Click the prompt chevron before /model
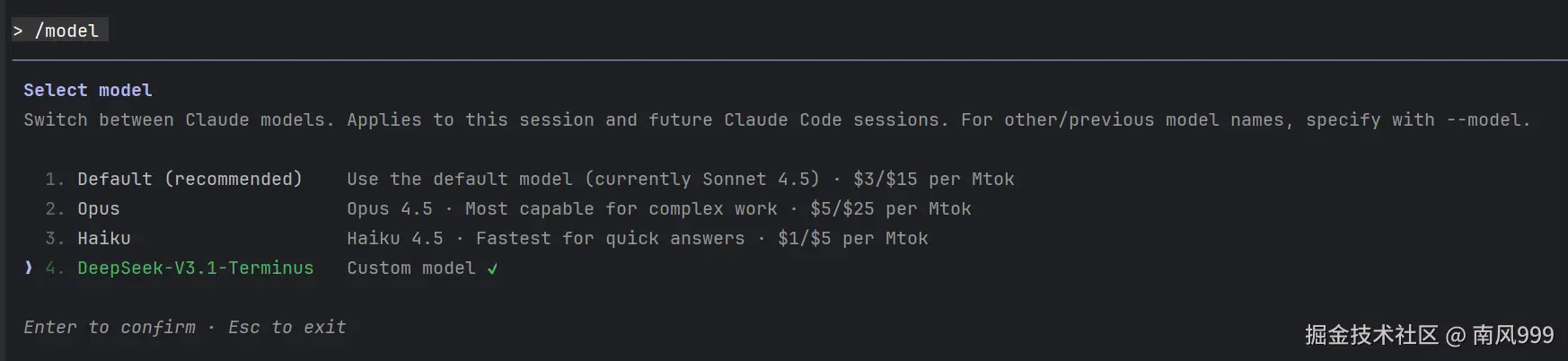The width and height of the screenshot is (1568, 361). [x=18, y=31]
